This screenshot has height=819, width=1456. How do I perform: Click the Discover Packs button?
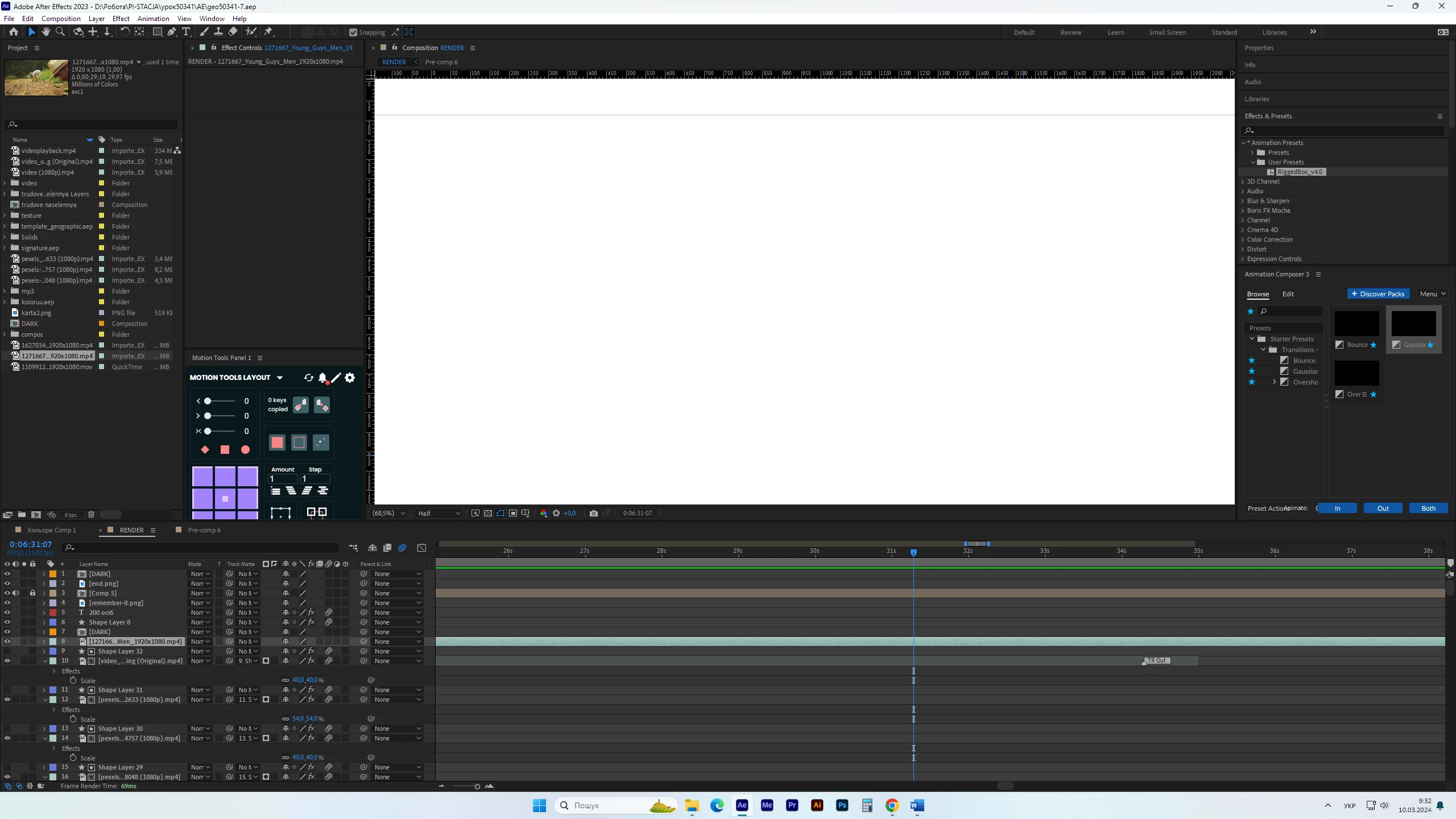1378,294
